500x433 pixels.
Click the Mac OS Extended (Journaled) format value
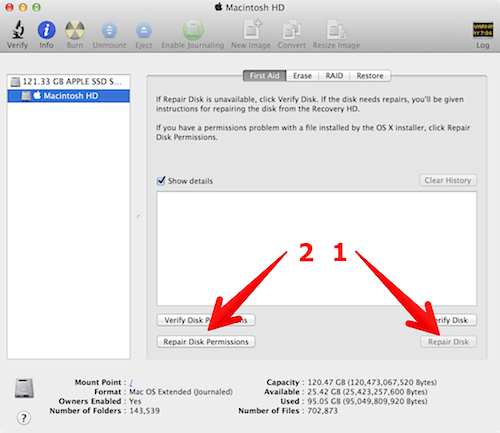(x=181, y=392)
